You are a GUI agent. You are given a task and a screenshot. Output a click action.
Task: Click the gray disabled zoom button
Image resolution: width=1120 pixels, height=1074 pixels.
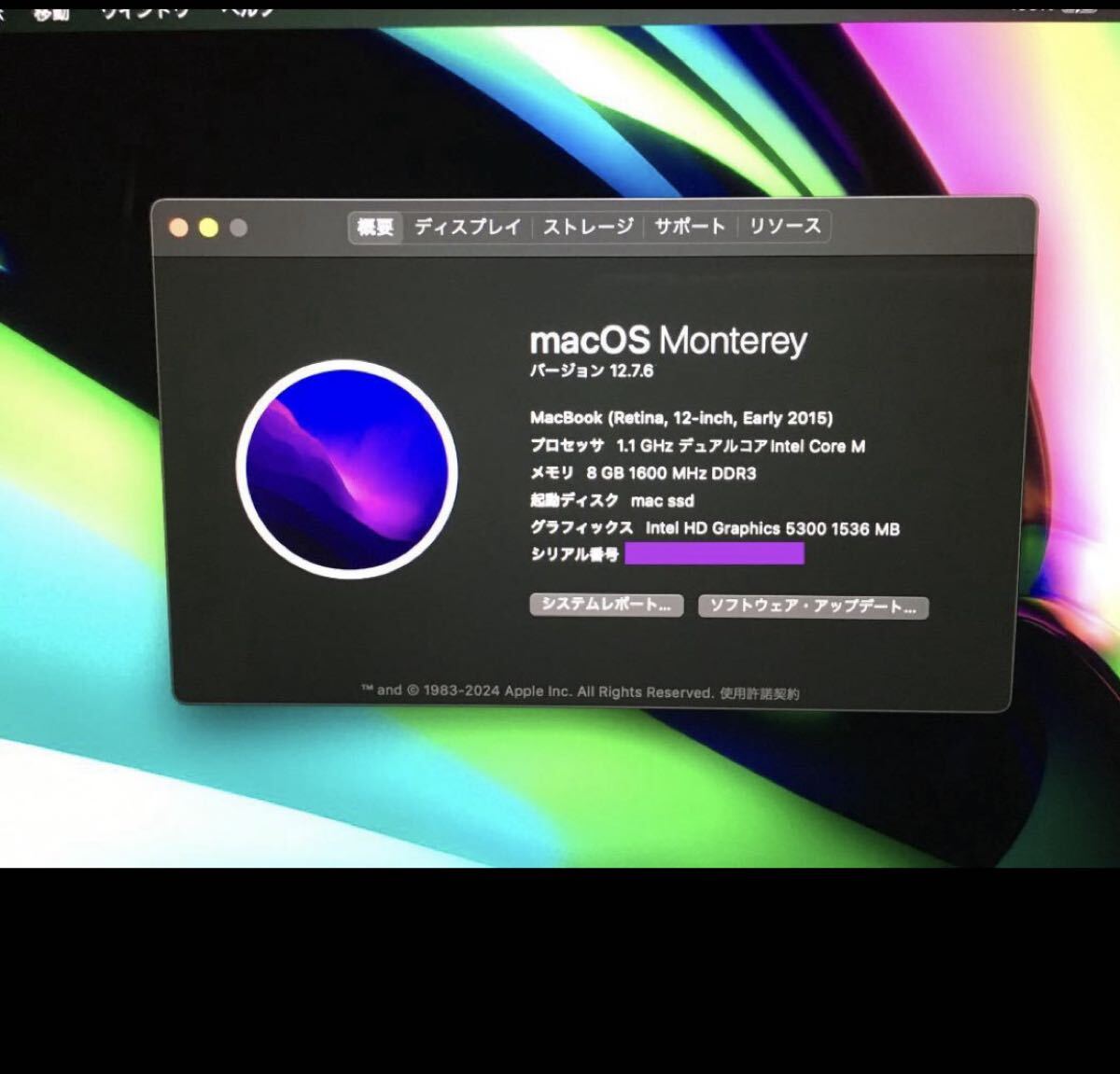pos(239,228)
